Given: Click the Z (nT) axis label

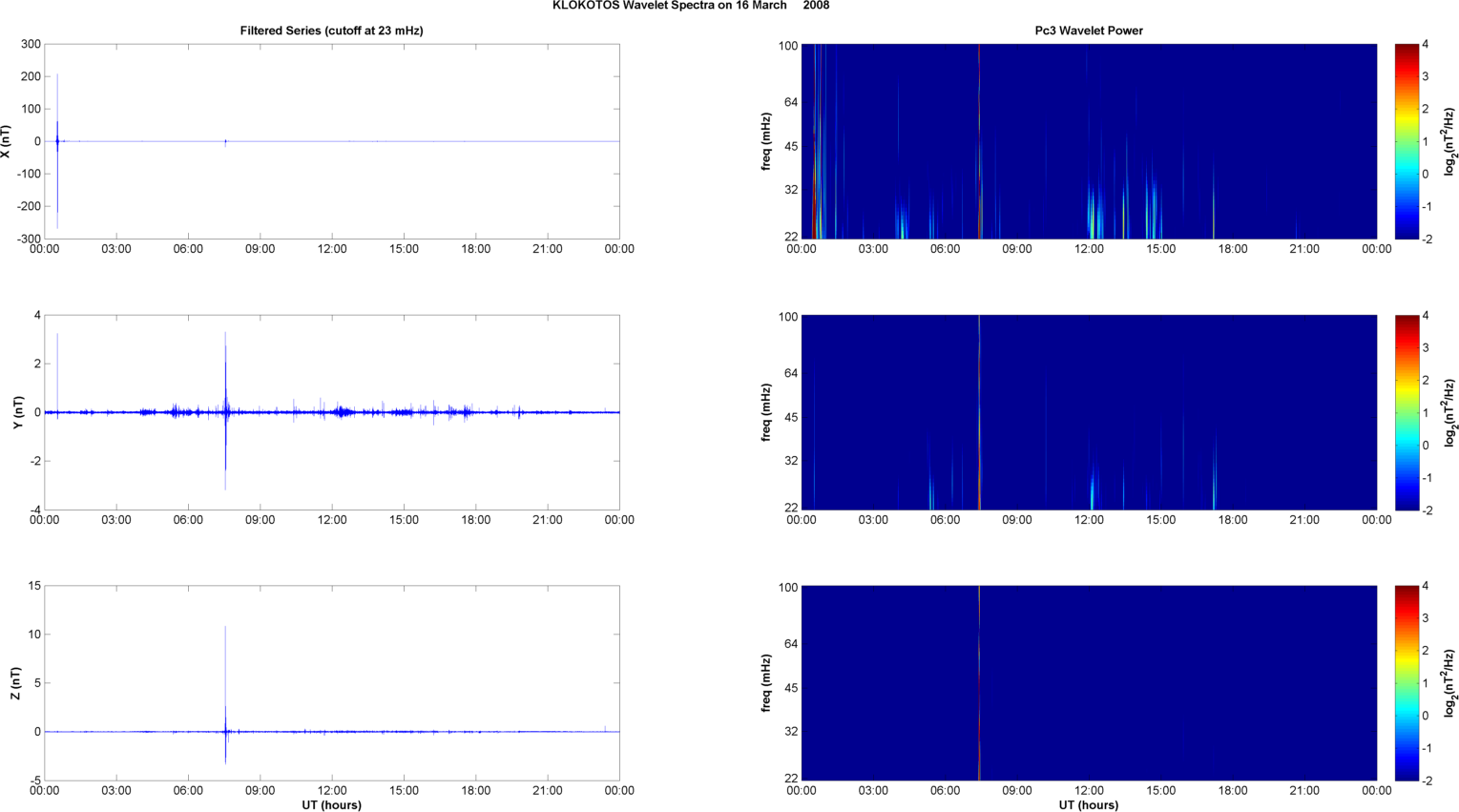Looking at the screenshot, I should [x=16, y=683].
